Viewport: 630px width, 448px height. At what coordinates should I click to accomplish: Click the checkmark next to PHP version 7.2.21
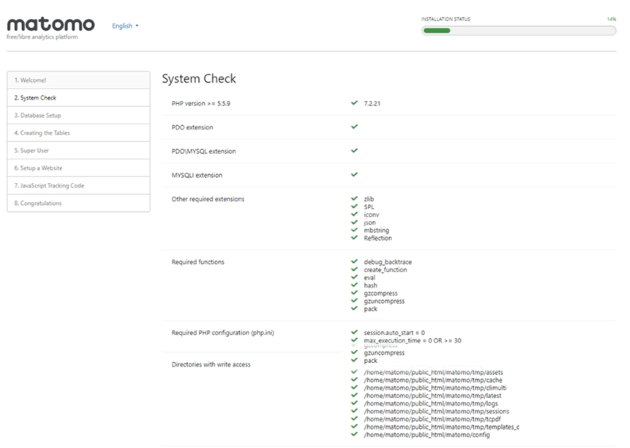point(354,103)
